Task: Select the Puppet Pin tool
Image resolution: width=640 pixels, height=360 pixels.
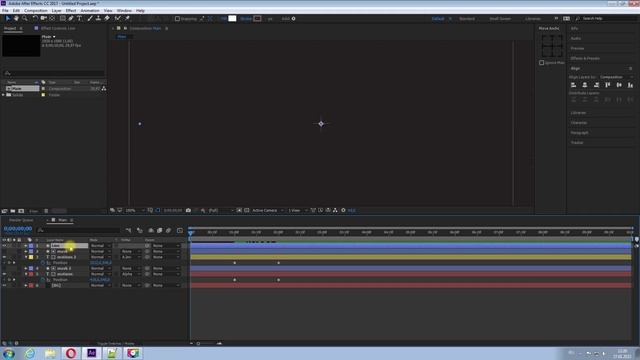Action: [127, 18]
